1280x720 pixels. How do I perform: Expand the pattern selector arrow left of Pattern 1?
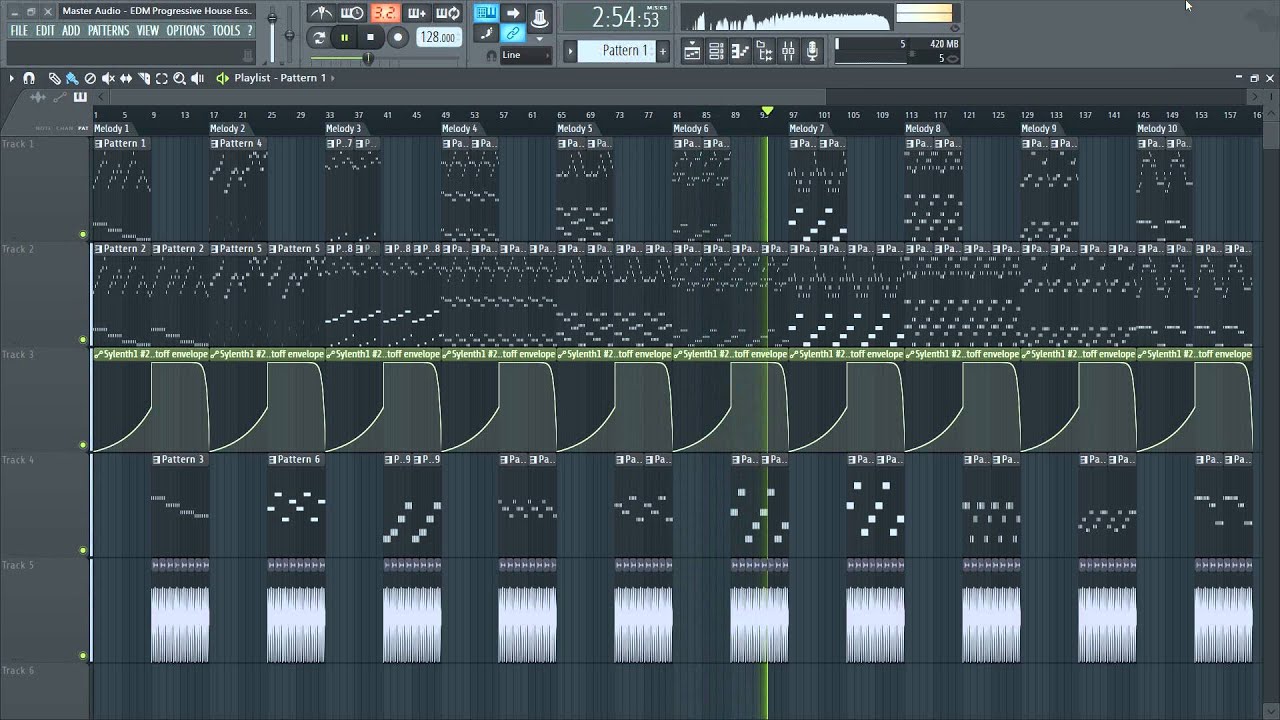pos(570,50)
